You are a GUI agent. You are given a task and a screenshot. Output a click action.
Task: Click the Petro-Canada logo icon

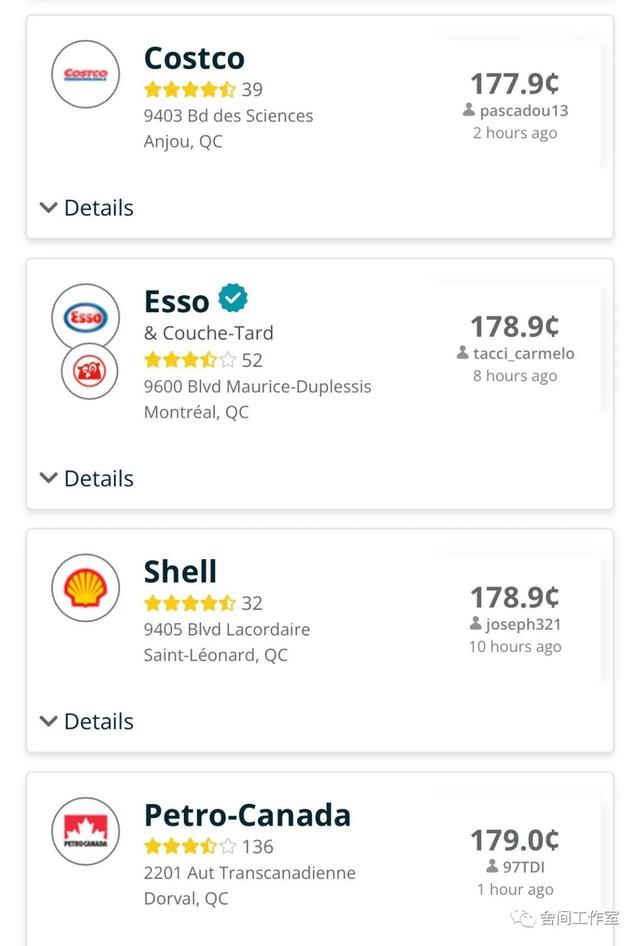click(x=85, y=831)
